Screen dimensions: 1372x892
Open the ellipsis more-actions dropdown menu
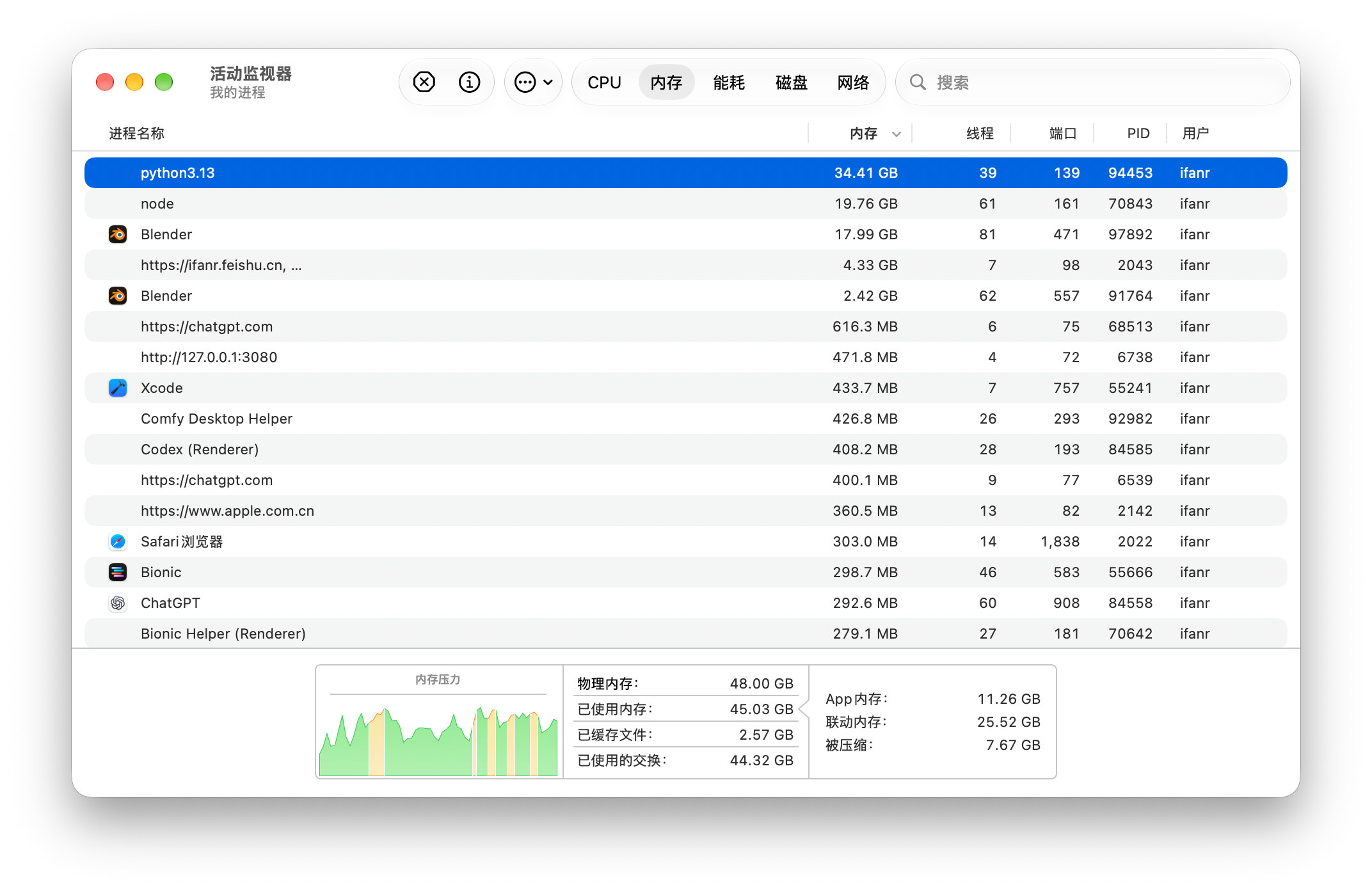pyautogui.click(x=534, y=82)
